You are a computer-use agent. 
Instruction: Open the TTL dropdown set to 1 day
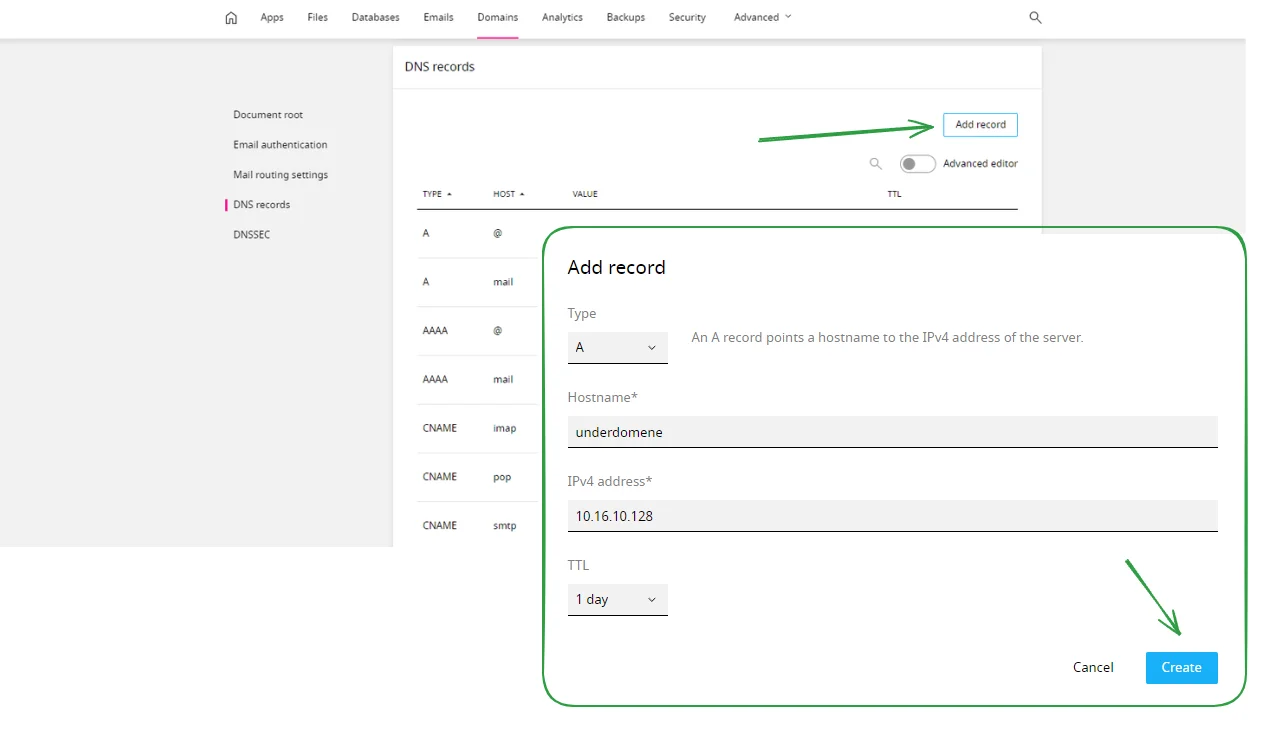point(617,599)
